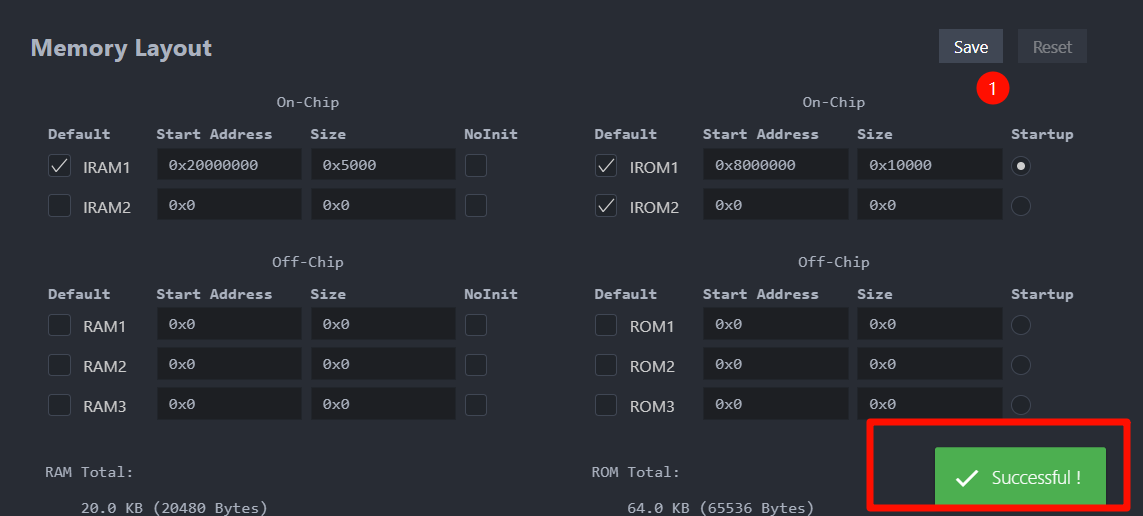
Task: Edit the ROM3 size field
Action: pos(929,404)
